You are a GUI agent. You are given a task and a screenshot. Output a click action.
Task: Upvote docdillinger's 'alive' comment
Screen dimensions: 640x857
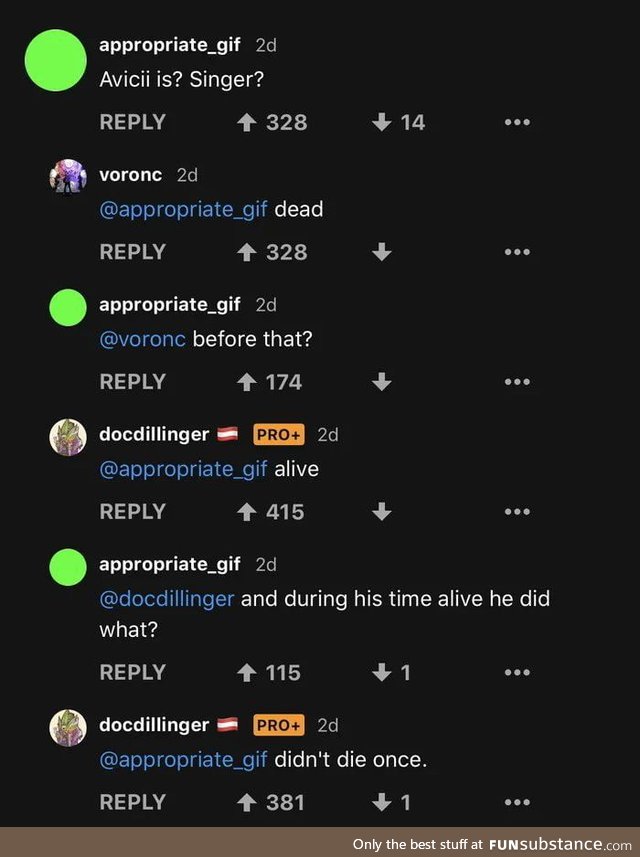pos(245,512)
